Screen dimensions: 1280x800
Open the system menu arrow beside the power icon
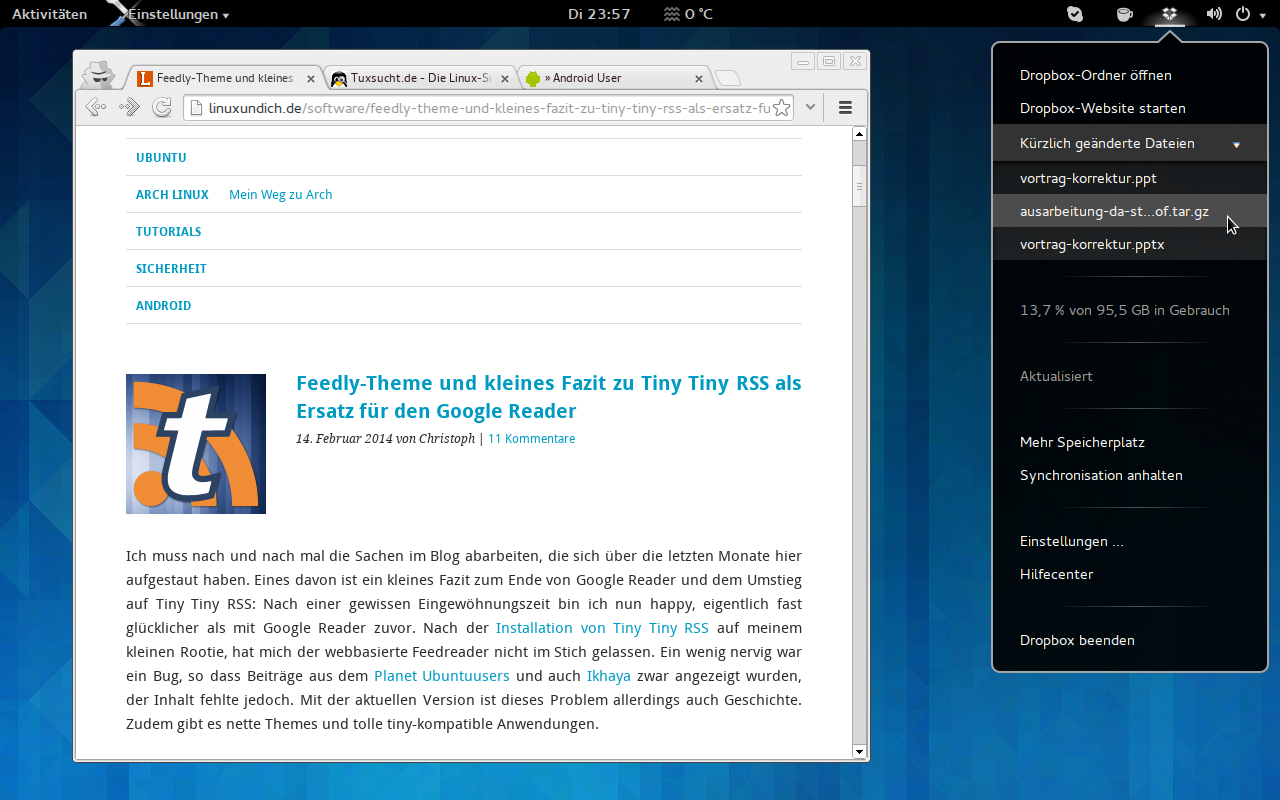click(1262, 15)
